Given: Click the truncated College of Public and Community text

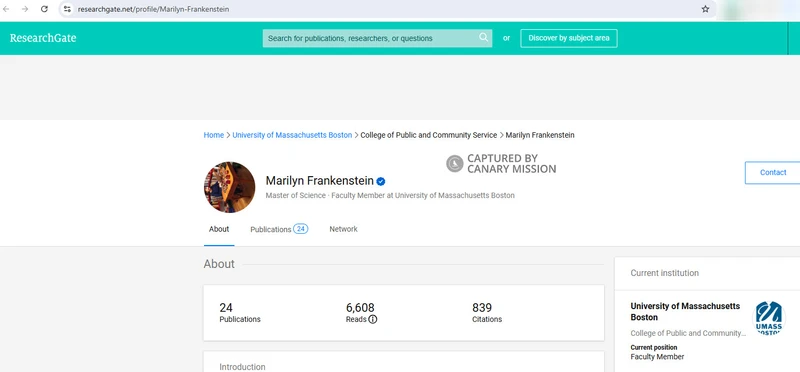Looking at the screenshot, I should click(x=688, y=333).
